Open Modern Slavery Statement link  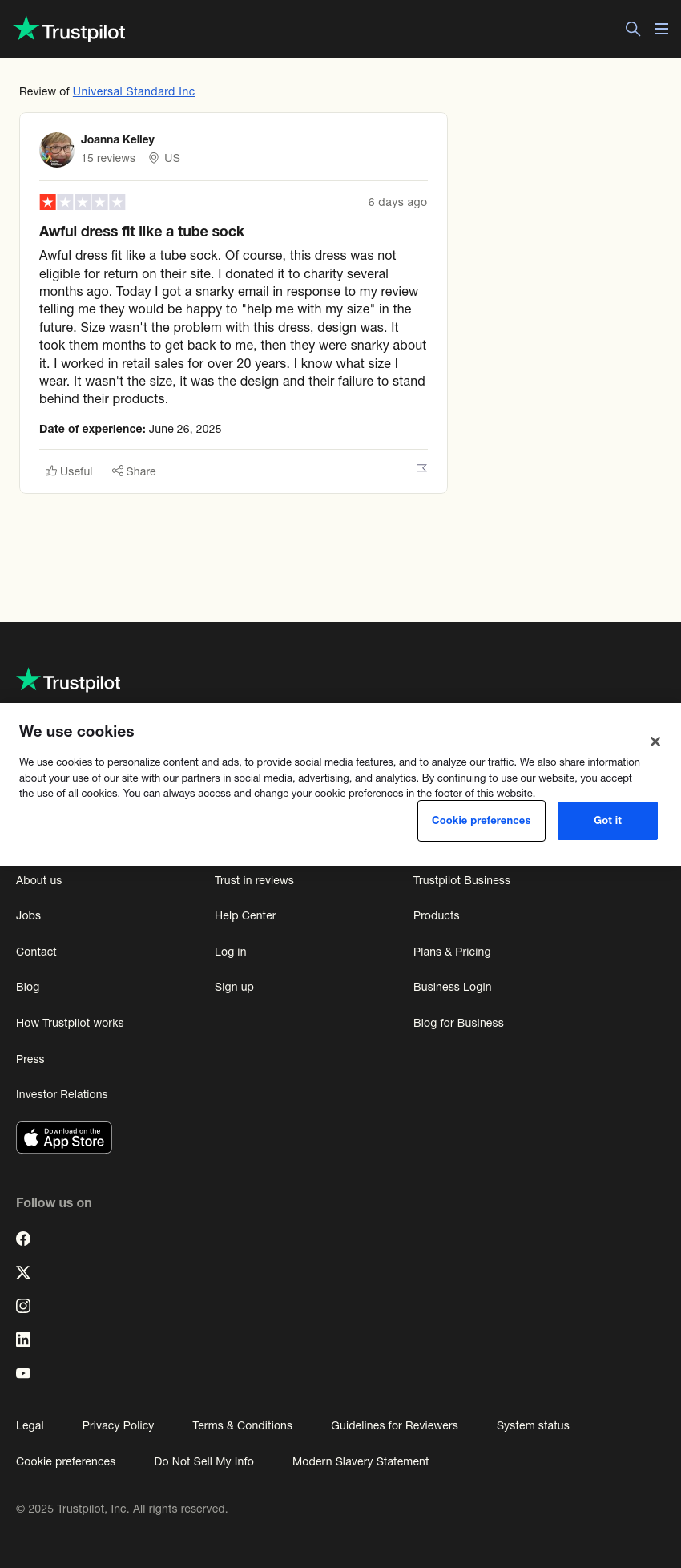coord(361,1461)
